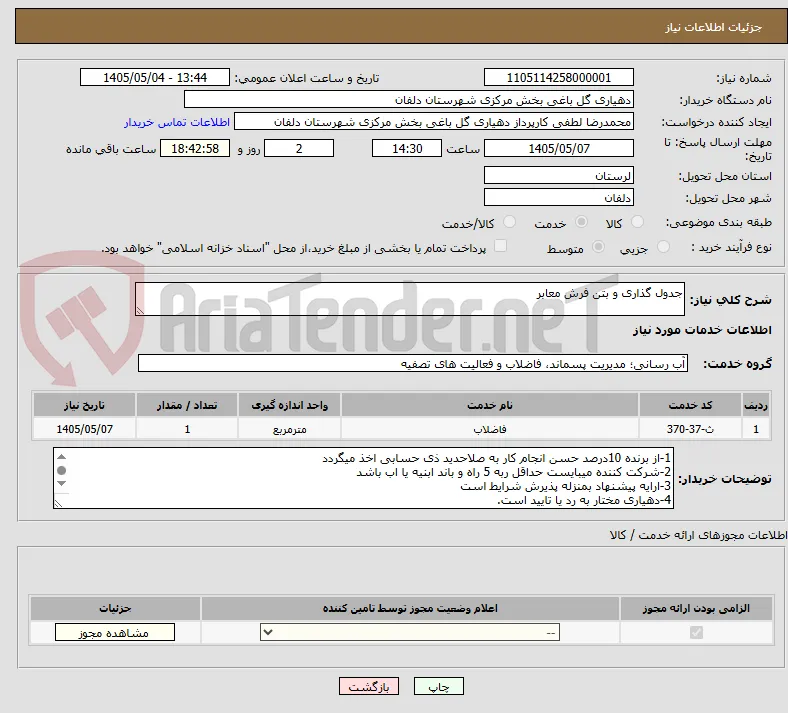The image size is (788, 713).
Task: Open the اطلاعات تماس خریدار link
Action: point(177,122)
